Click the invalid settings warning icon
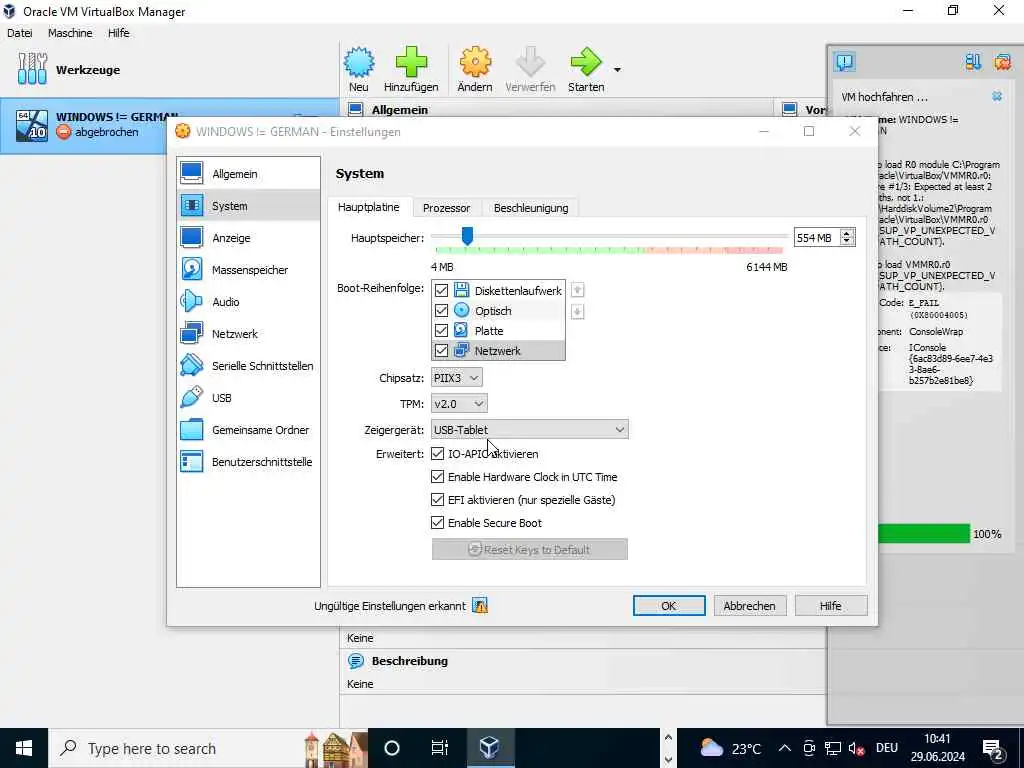Image resolution: width=1024 pixels, height=768 pixels. click(480, 606)
